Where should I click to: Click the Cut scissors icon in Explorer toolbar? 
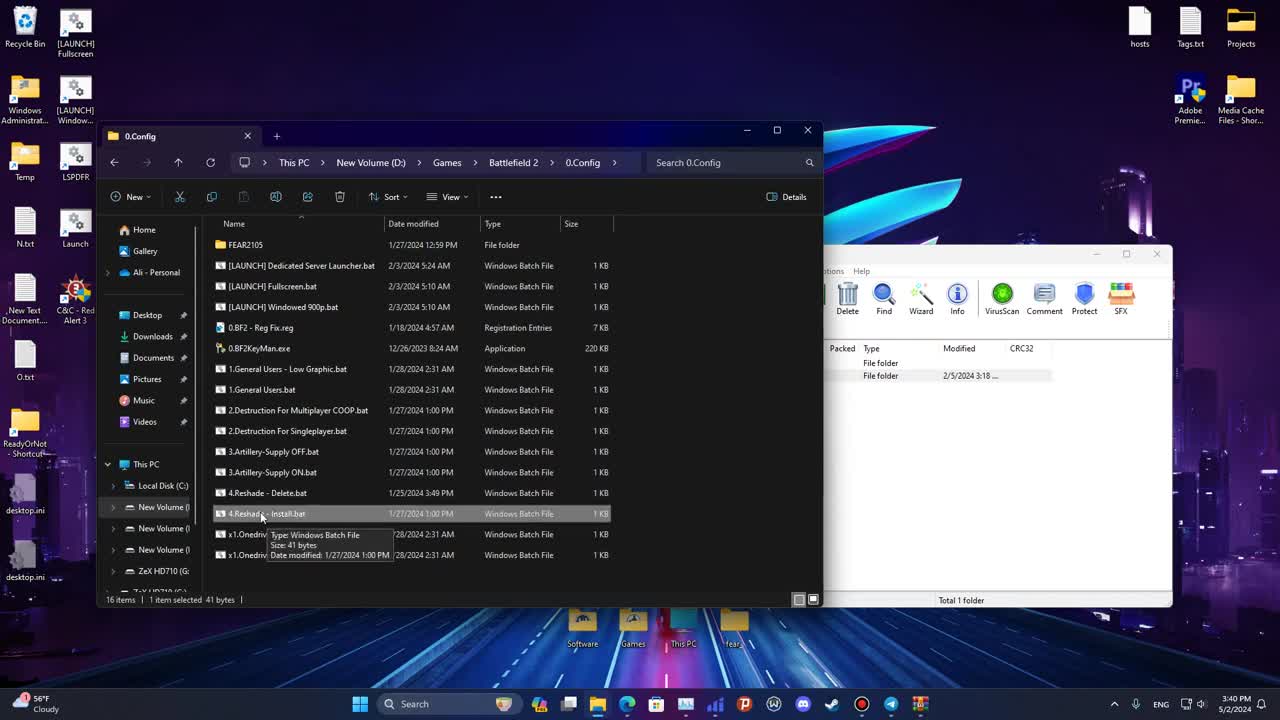click(180, 197)
